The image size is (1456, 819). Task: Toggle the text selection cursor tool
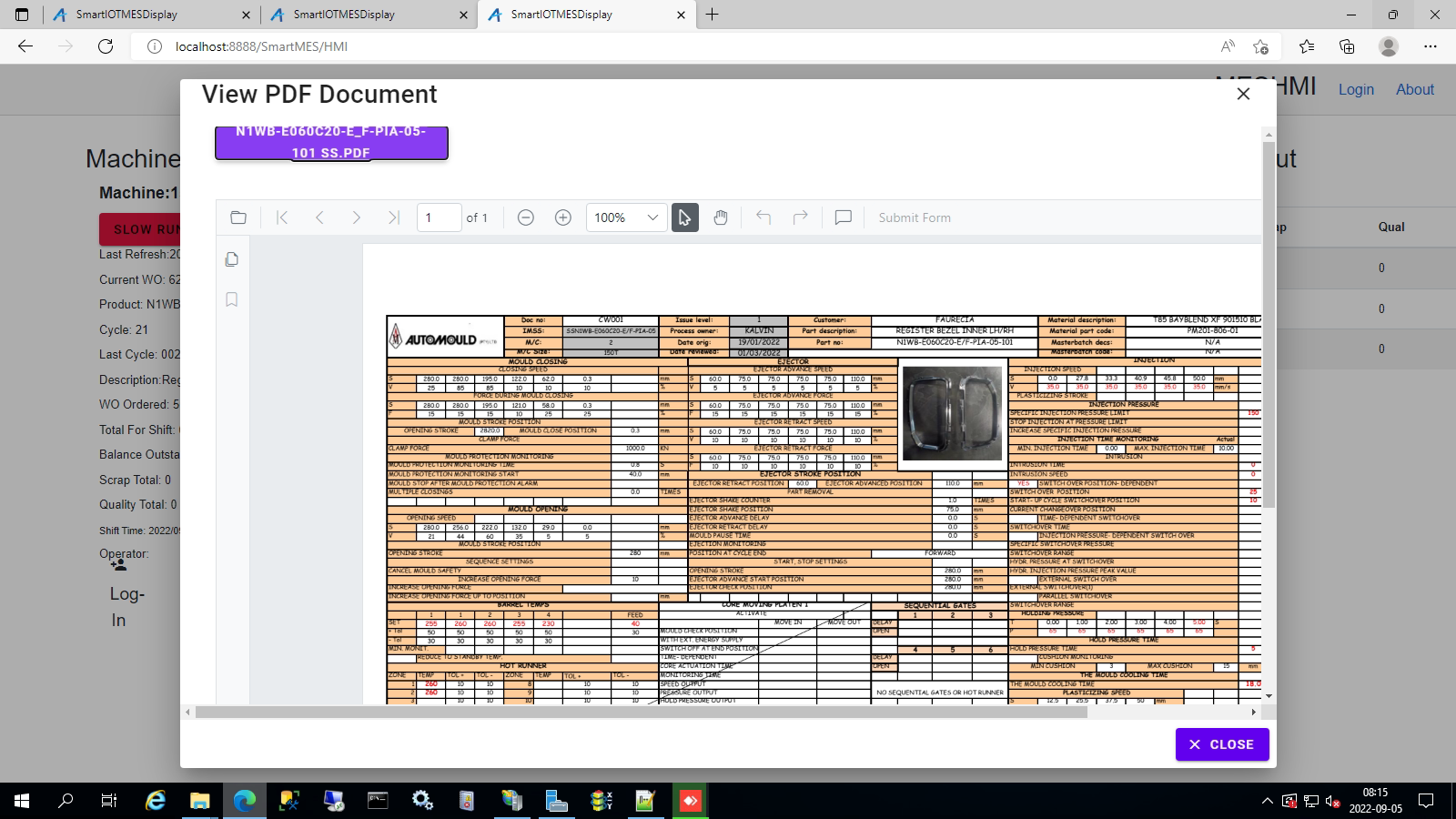click(684, 217)
